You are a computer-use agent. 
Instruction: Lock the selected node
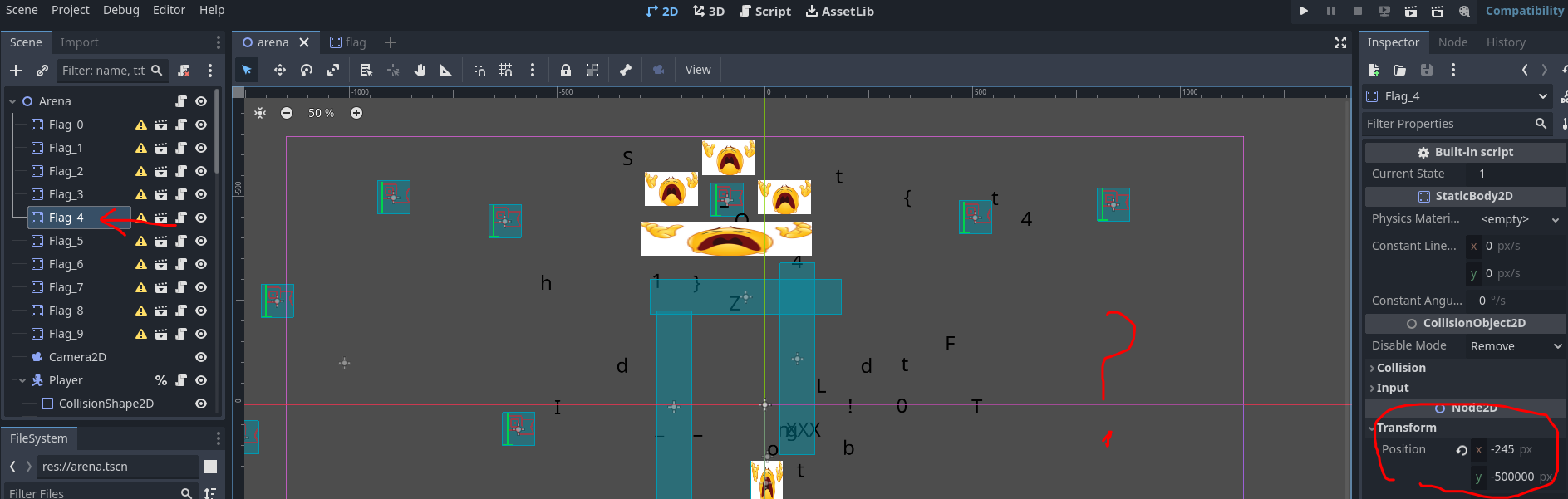pos(566,70)
